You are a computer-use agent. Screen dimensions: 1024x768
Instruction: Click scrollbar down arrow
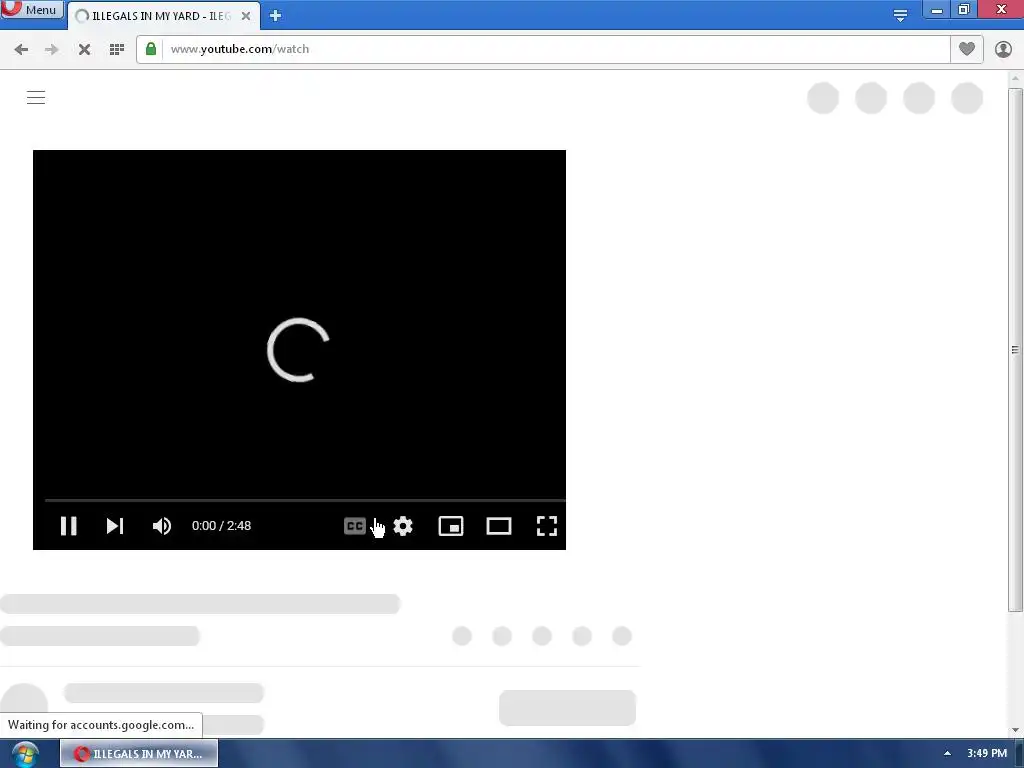pos(1015,730)
